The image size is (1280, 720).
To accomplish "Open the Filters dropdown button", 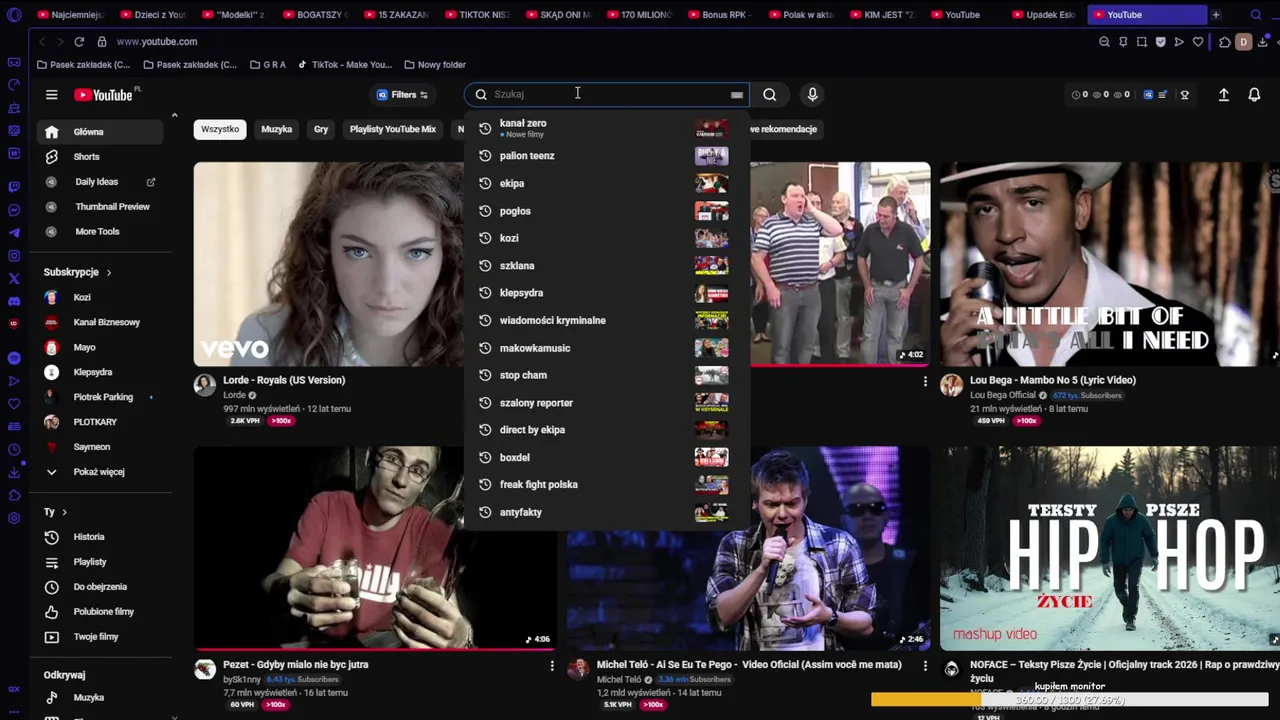I will 402,95.
